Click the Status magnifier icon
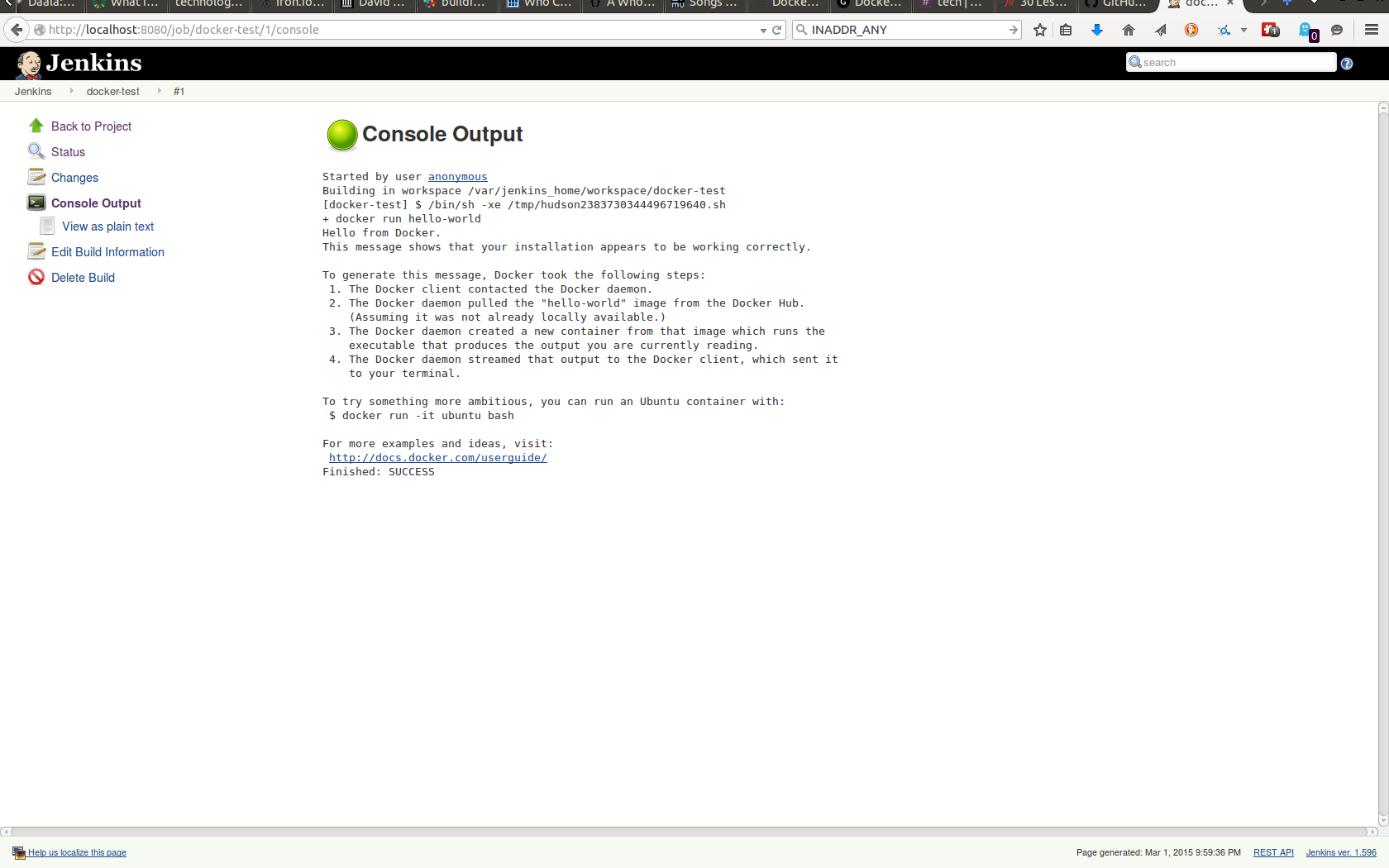The height and width of the screenshot is (868, 1389). [x=36, y=151]
